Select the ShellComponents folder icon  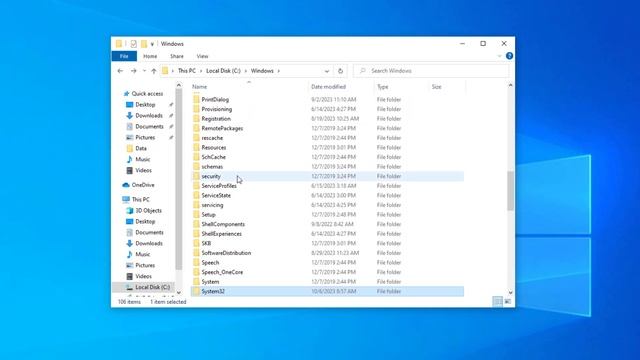[196, 224]
